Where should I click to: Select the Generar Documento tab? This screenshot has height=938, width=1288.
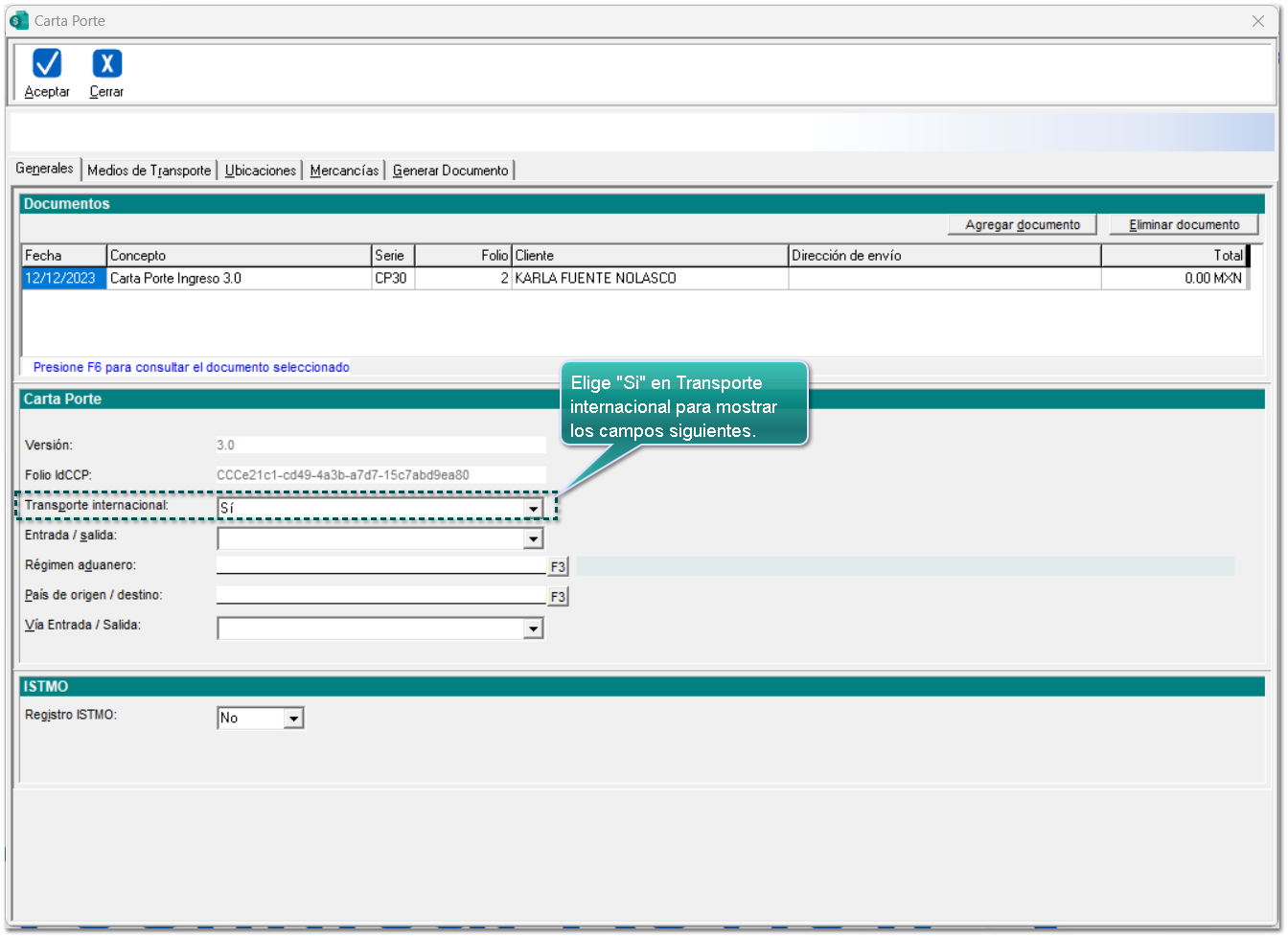450,171
